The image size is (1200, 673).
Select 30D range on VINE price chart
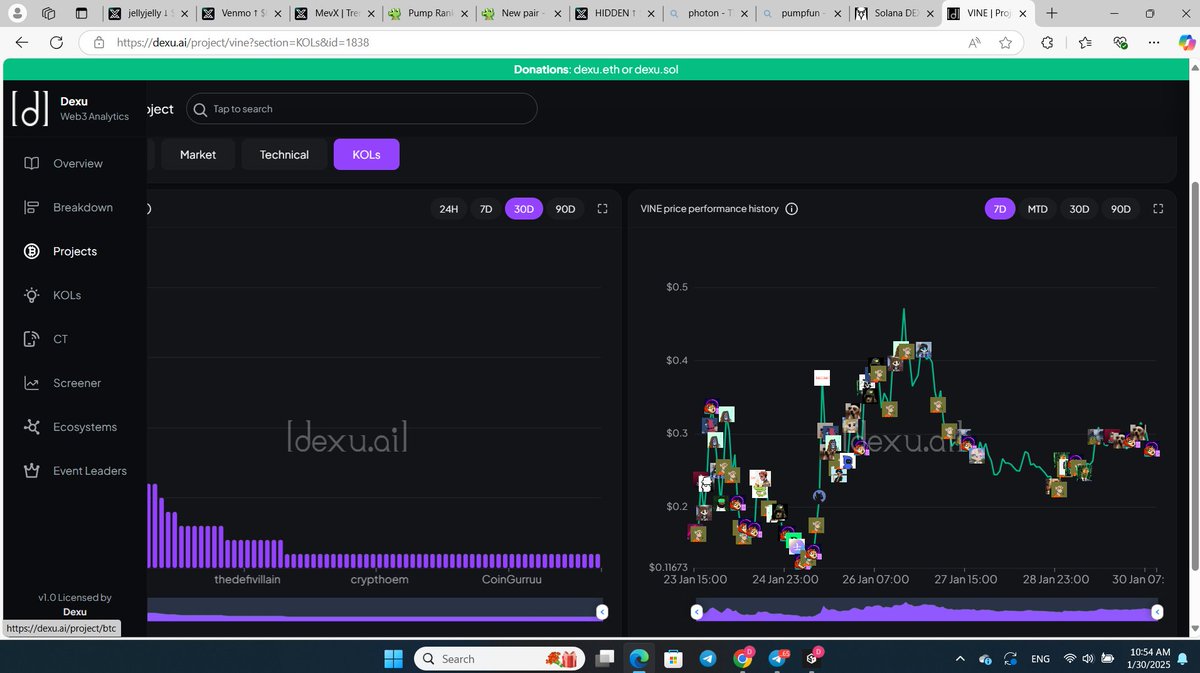tap(1079, 209)
